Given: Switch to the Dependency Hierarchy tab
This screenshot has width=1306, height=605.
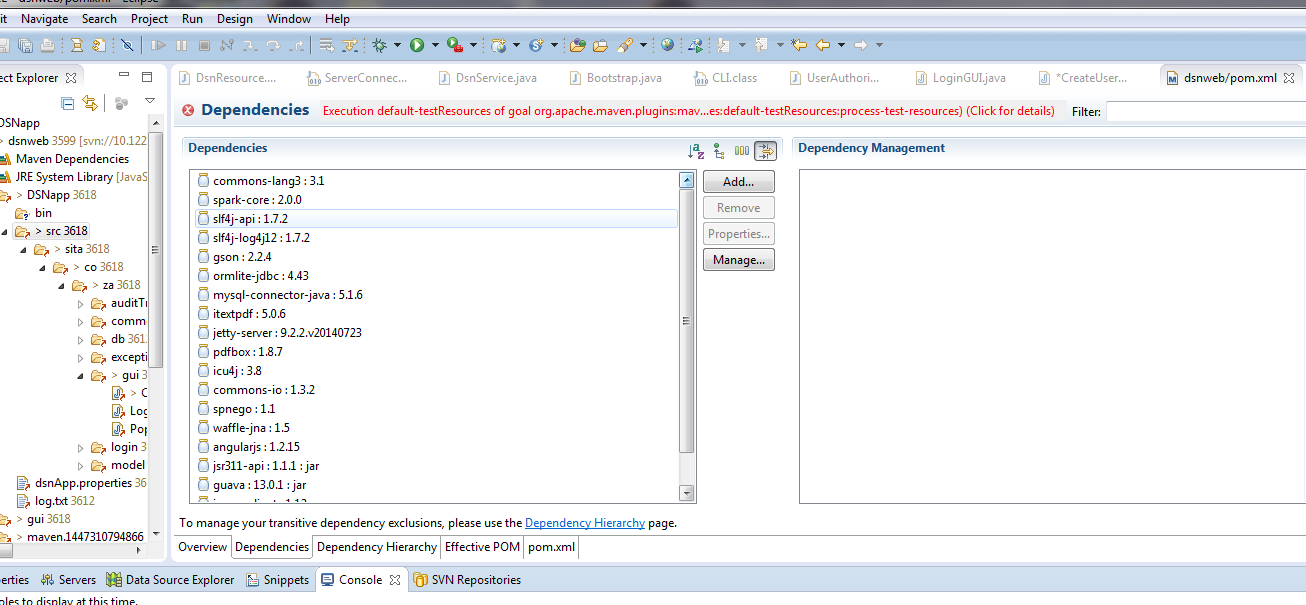Looking at the screenshot, I should coord(377,547).
